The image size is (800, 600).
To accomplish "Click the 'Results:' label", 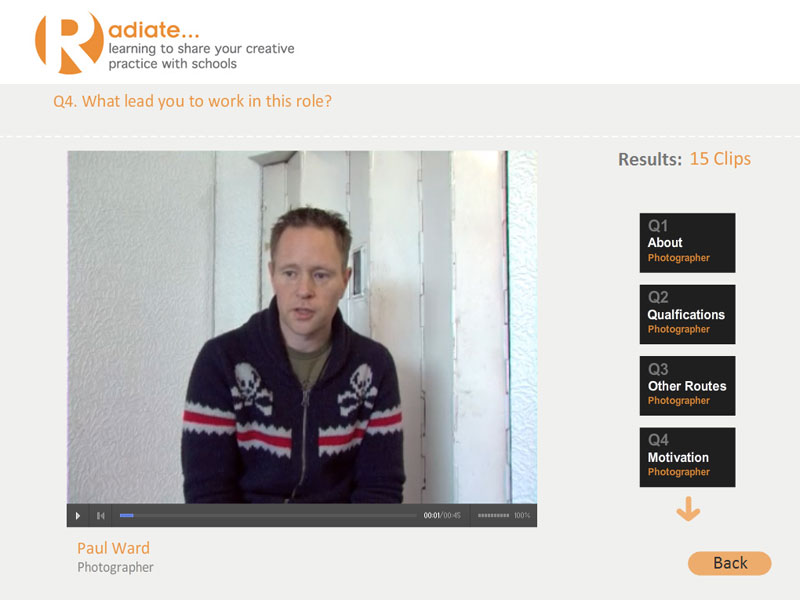I will (x=650, y=160).
